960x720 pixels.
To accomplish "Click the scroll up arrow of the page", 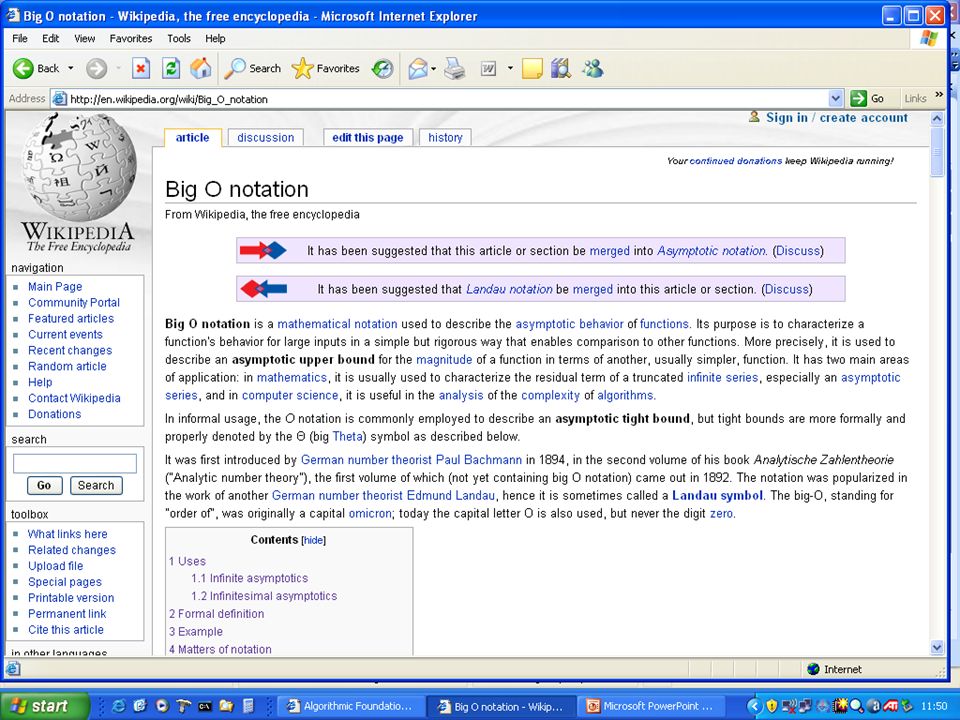I will click(x=937, y=119).
